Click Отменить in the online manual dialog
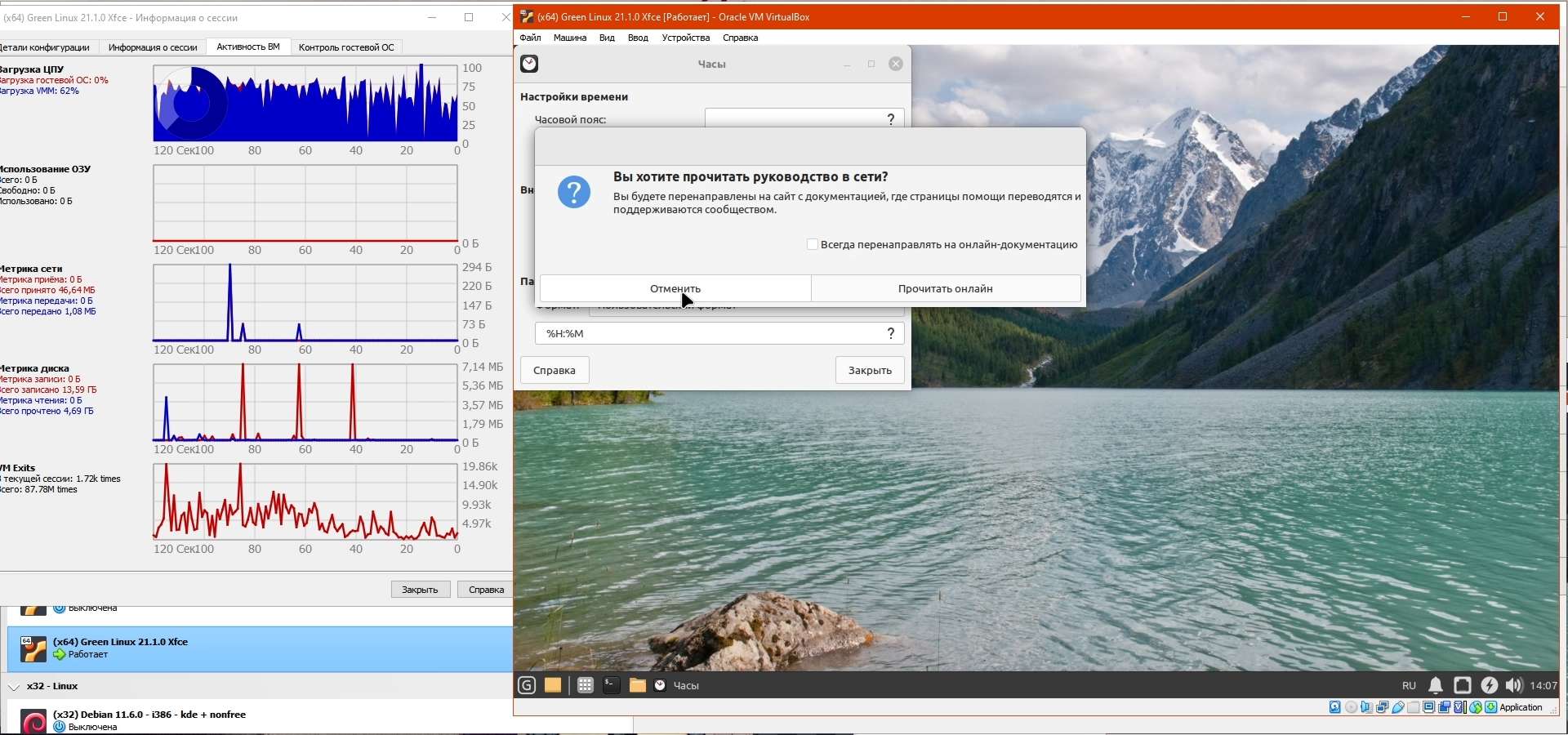 click(x=675, y=288)
